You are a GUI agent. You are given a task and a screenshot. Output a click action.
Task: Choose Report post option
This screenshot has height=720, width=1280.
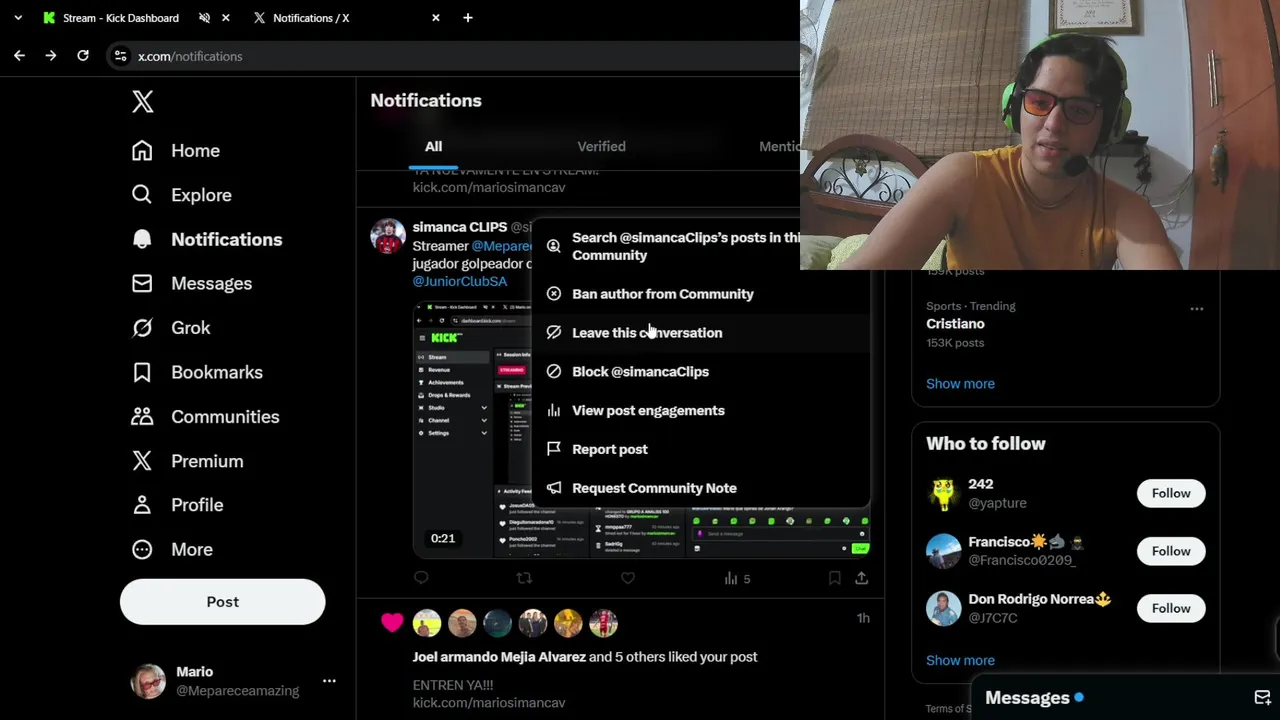[x=700, y=450]
